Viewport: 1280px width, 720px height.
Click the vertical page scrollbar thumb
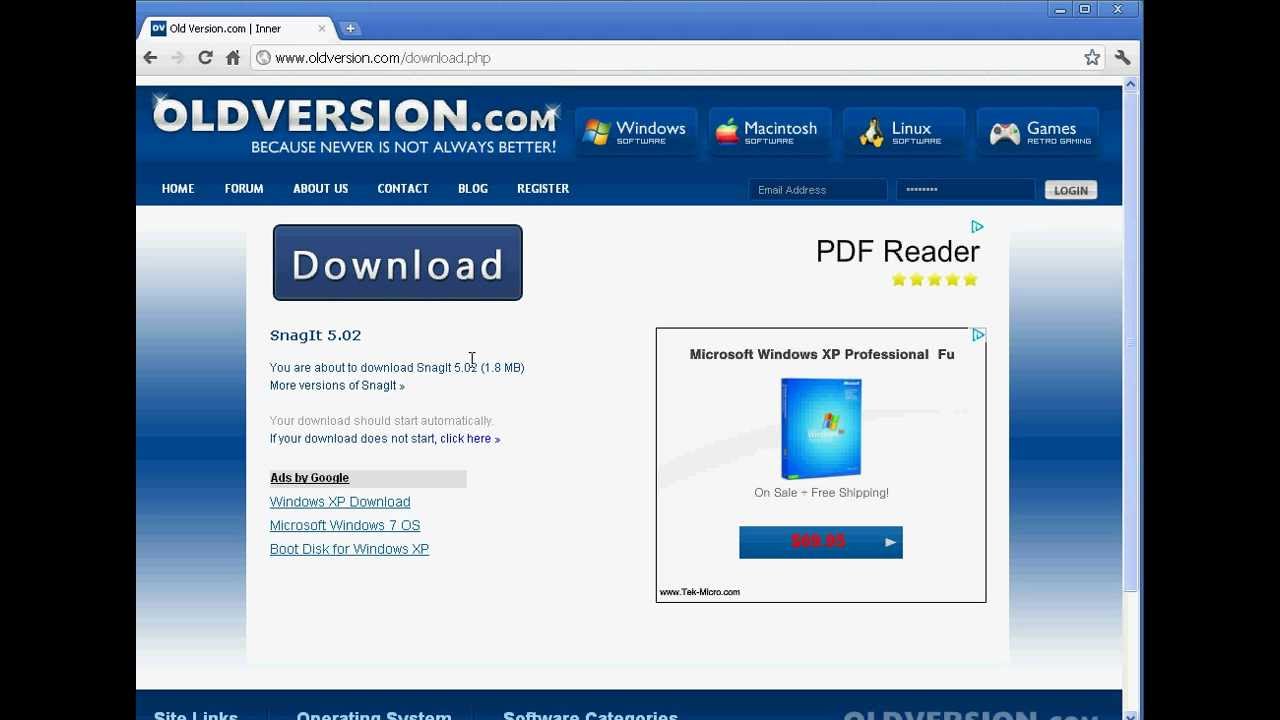[x=1131, y=340]
